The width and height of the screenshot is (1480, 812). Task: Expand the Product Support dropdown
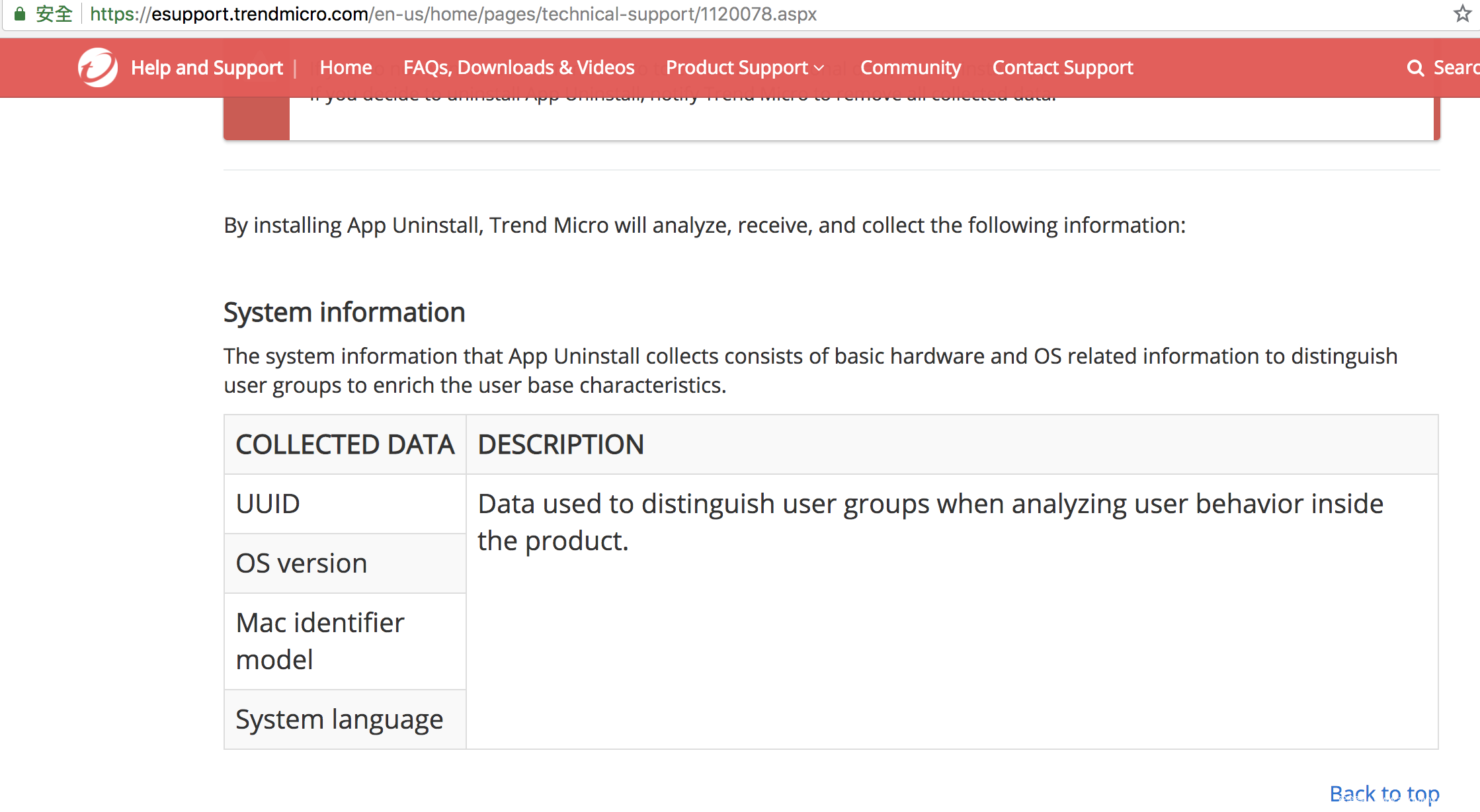[x=745, y=67]
